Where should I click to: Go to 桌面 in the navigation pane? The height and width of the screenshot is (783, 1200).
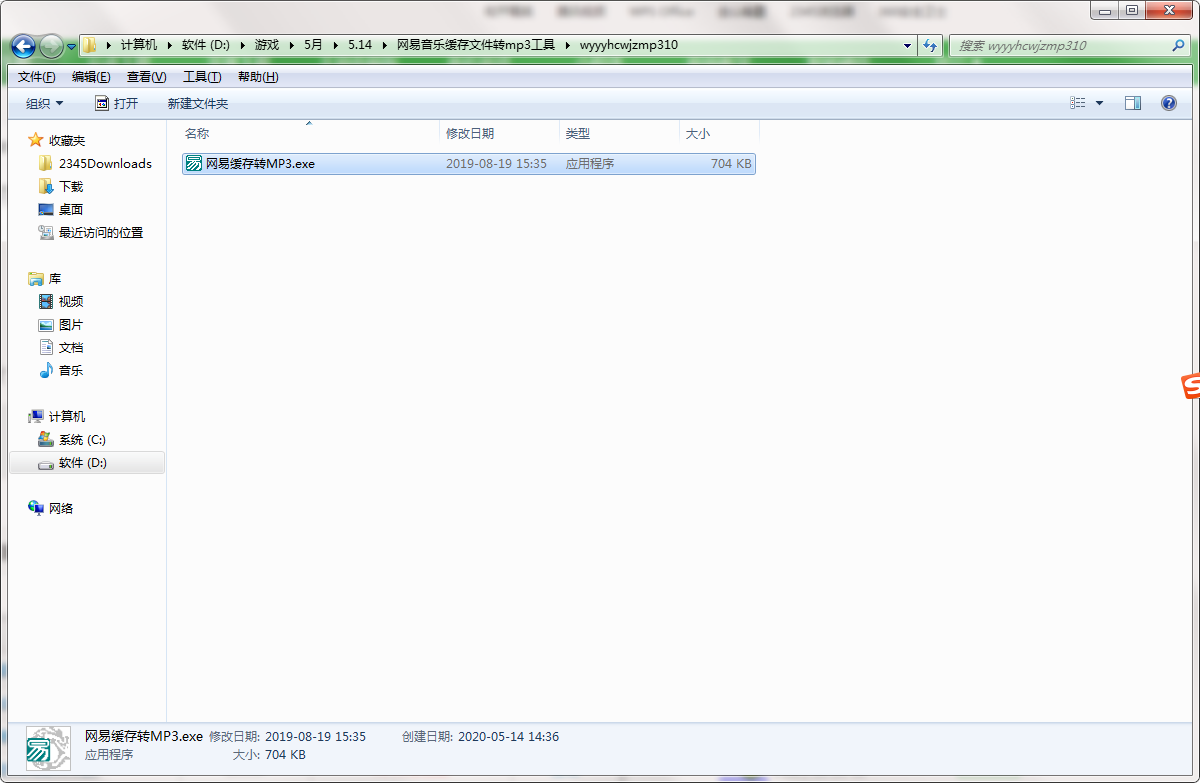(61, 209)
